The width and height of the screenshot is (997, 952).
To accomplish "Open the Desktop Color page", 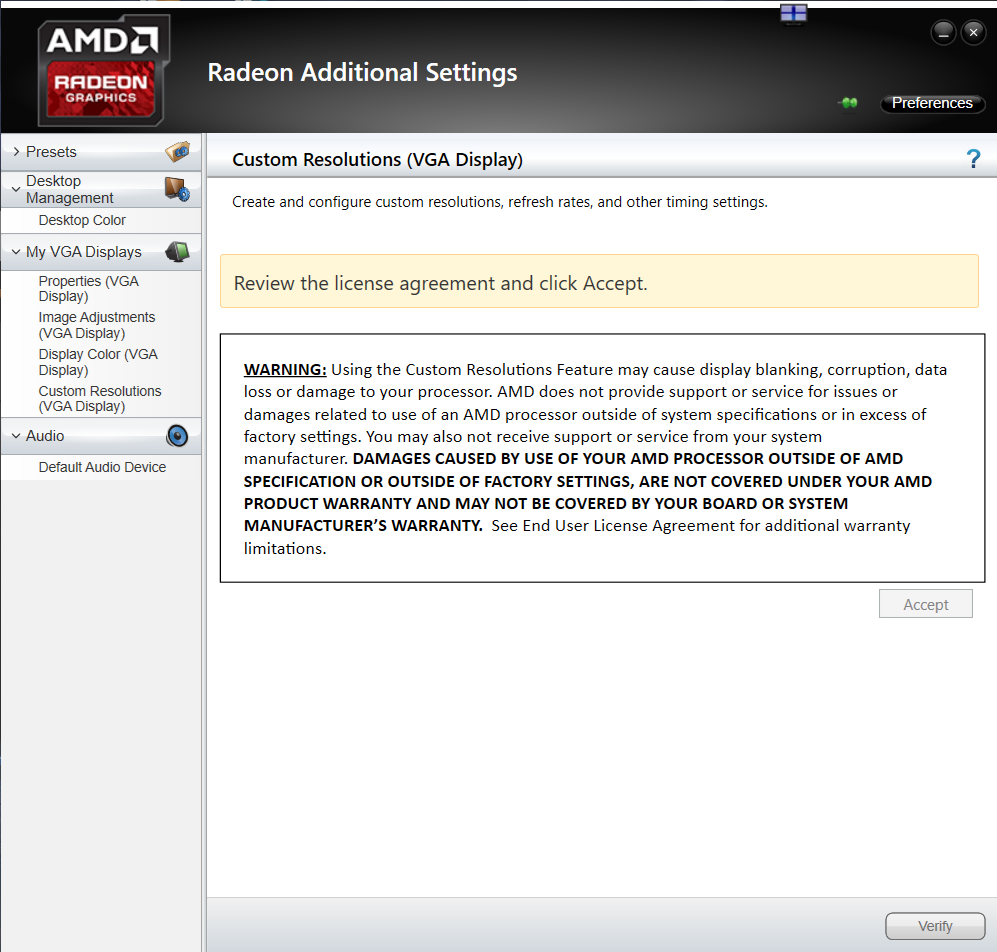I will point(82,220).
